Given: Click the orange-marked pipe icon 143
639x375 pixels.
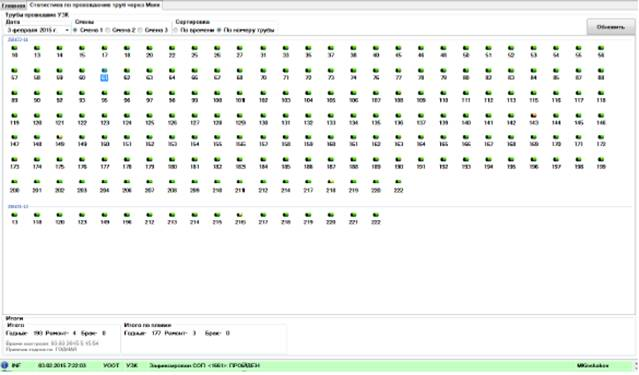Looking at the screenshot, I should (x=533, y=119).
